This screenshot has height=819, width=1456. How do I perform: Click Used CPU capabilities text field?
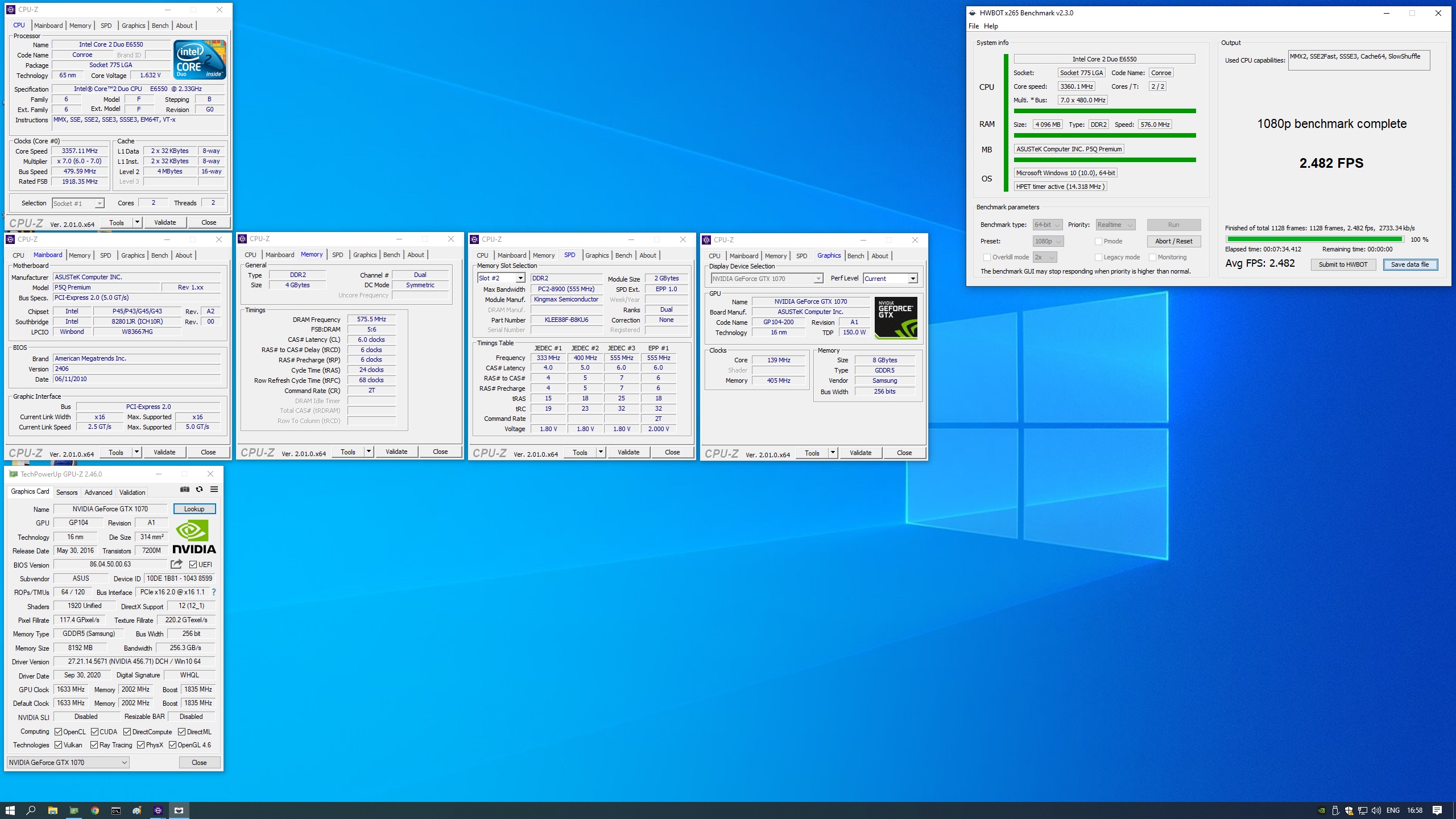[1359, 60]
